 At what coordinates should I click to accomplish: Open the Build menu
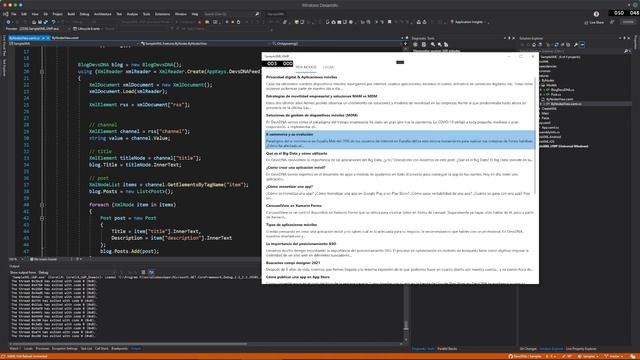[x=71, y=14]
